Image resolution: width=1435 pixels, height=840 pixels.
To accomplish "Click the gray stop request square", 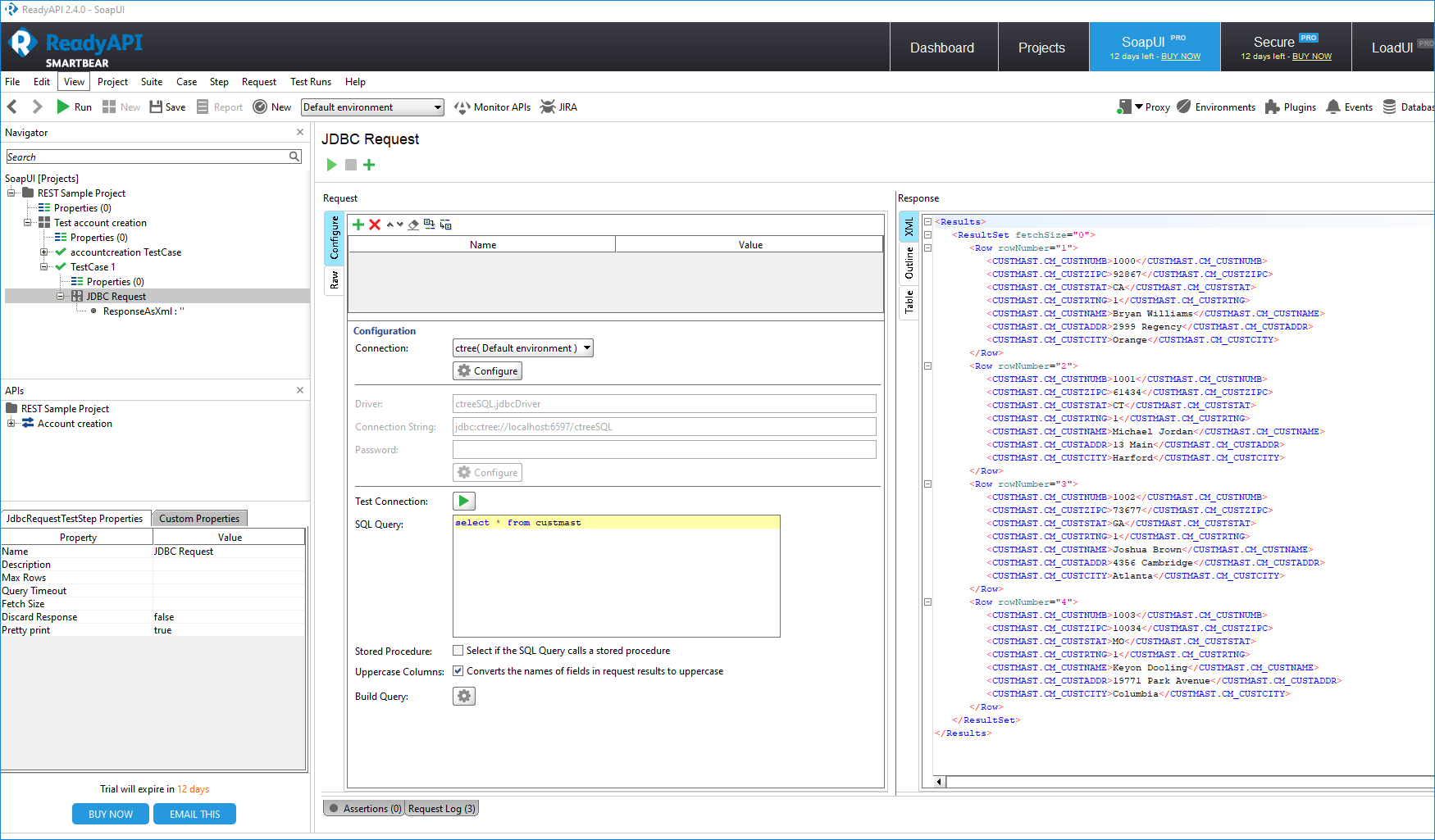I will tap(351, 165).
